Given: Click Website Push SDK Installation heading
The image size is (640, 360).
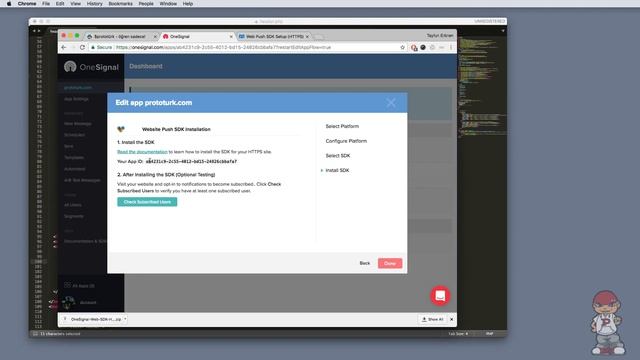Looking at the screenshot, I should pos(176,129).
